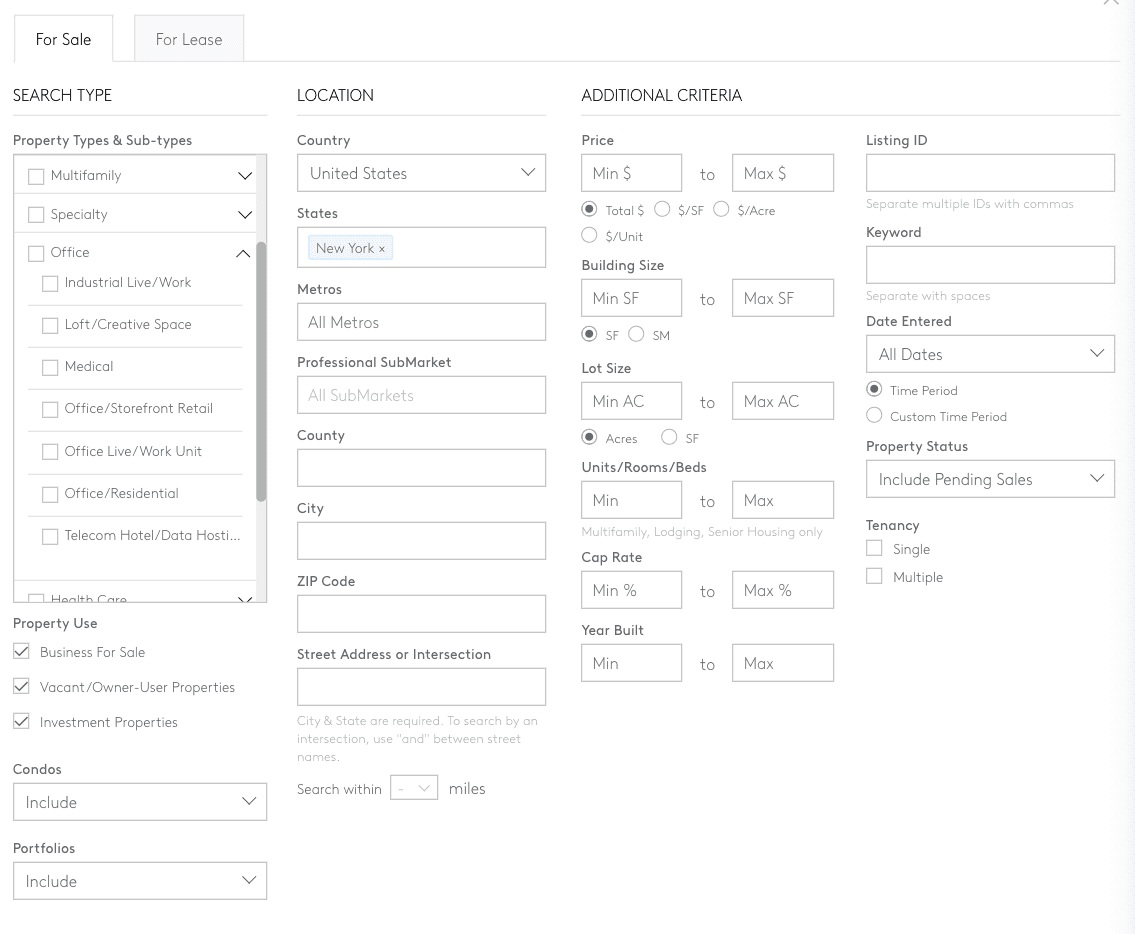The image size is (1135, 934).
Task: Choose Custom Time Period option
Action: click(874, 416)
